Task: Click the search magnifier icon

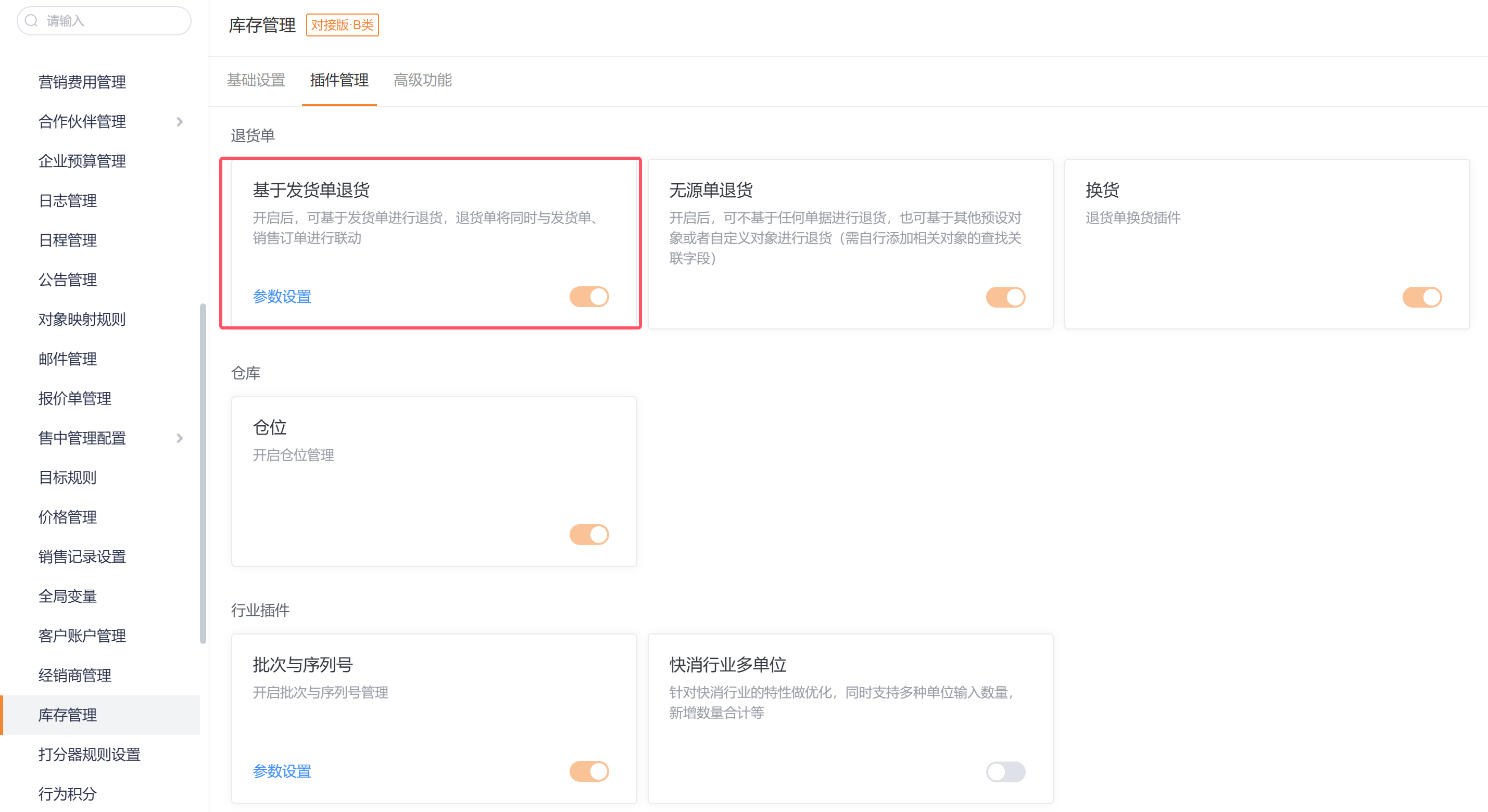Action: (x=32, y=21)
